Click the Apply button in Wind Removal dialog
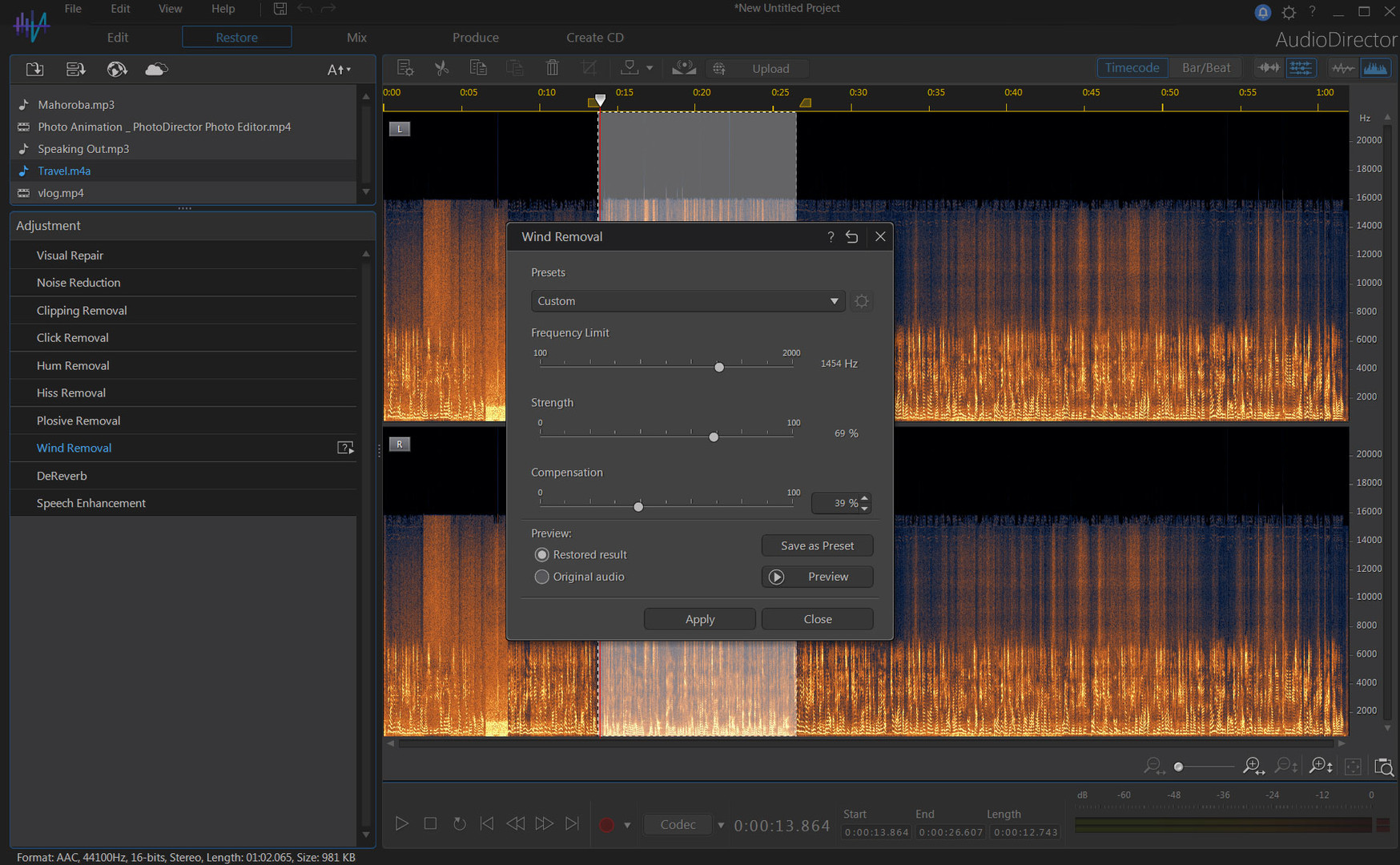Viewport: 1400px width, 865px height. [699, 618]
